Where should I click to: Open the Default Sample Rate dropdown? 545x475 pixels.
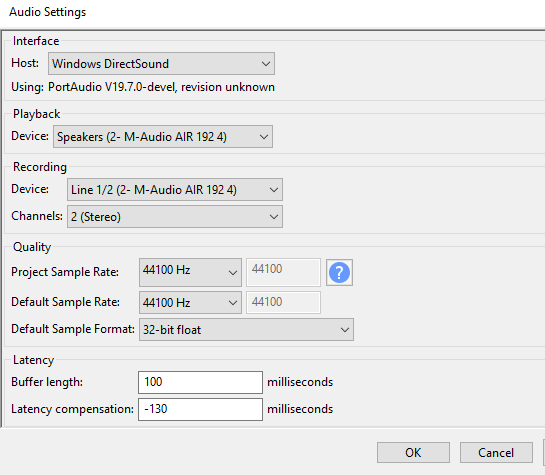(x=190, y=303)
